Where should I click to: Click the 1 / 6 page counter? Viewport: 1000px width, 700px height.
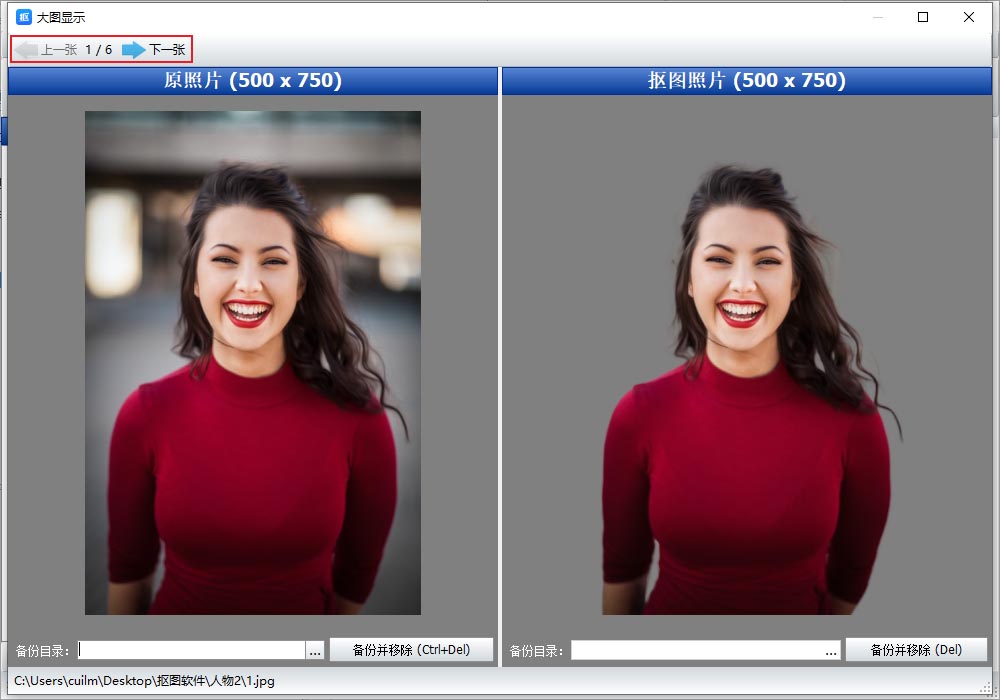click(99, 50)
